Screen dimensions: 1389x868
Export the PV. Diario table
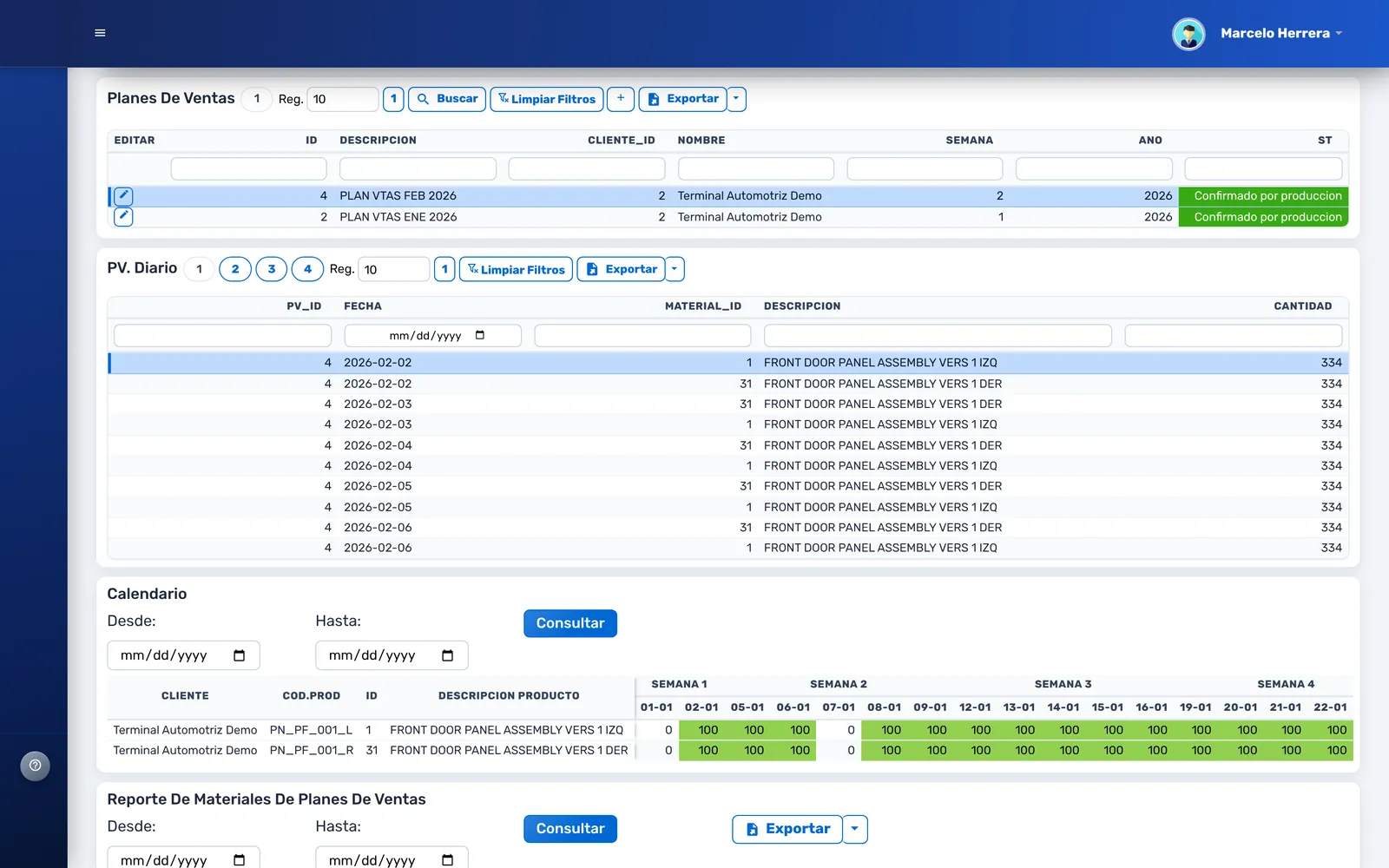tap(622, 269)
